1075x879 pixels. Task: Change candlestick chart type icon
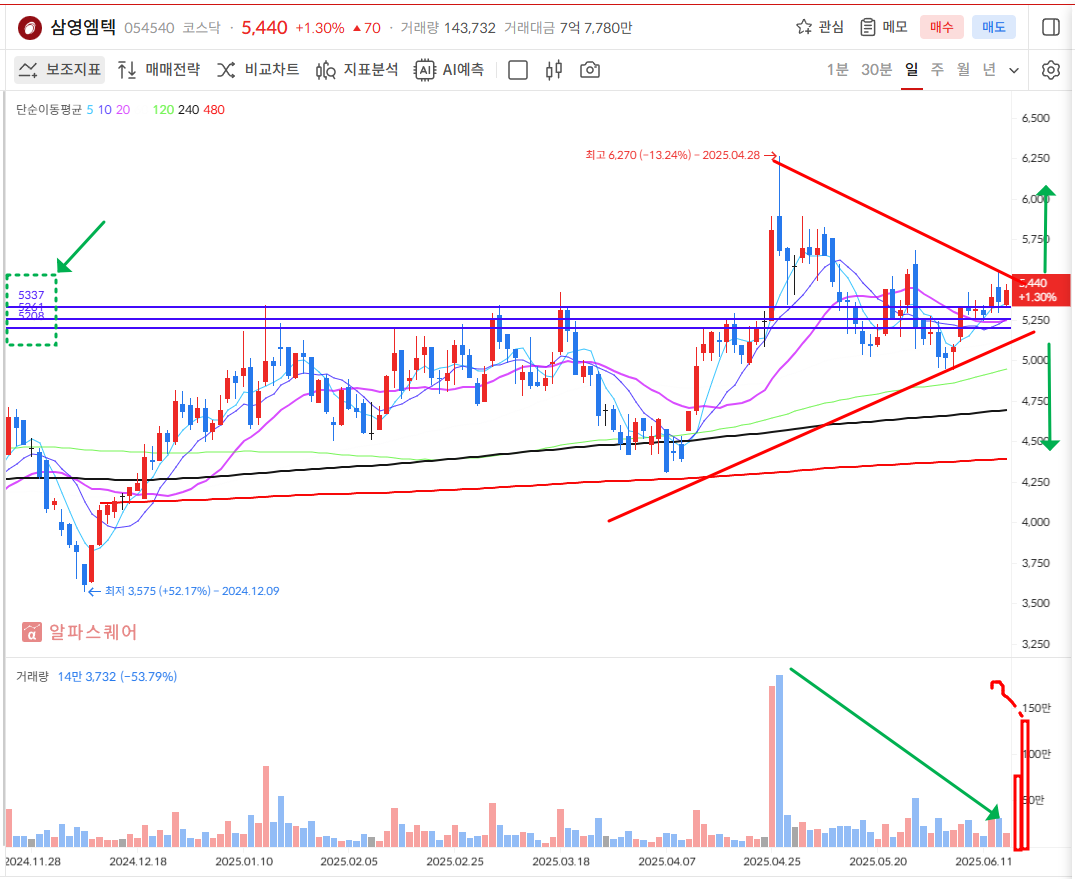[554, 69]
